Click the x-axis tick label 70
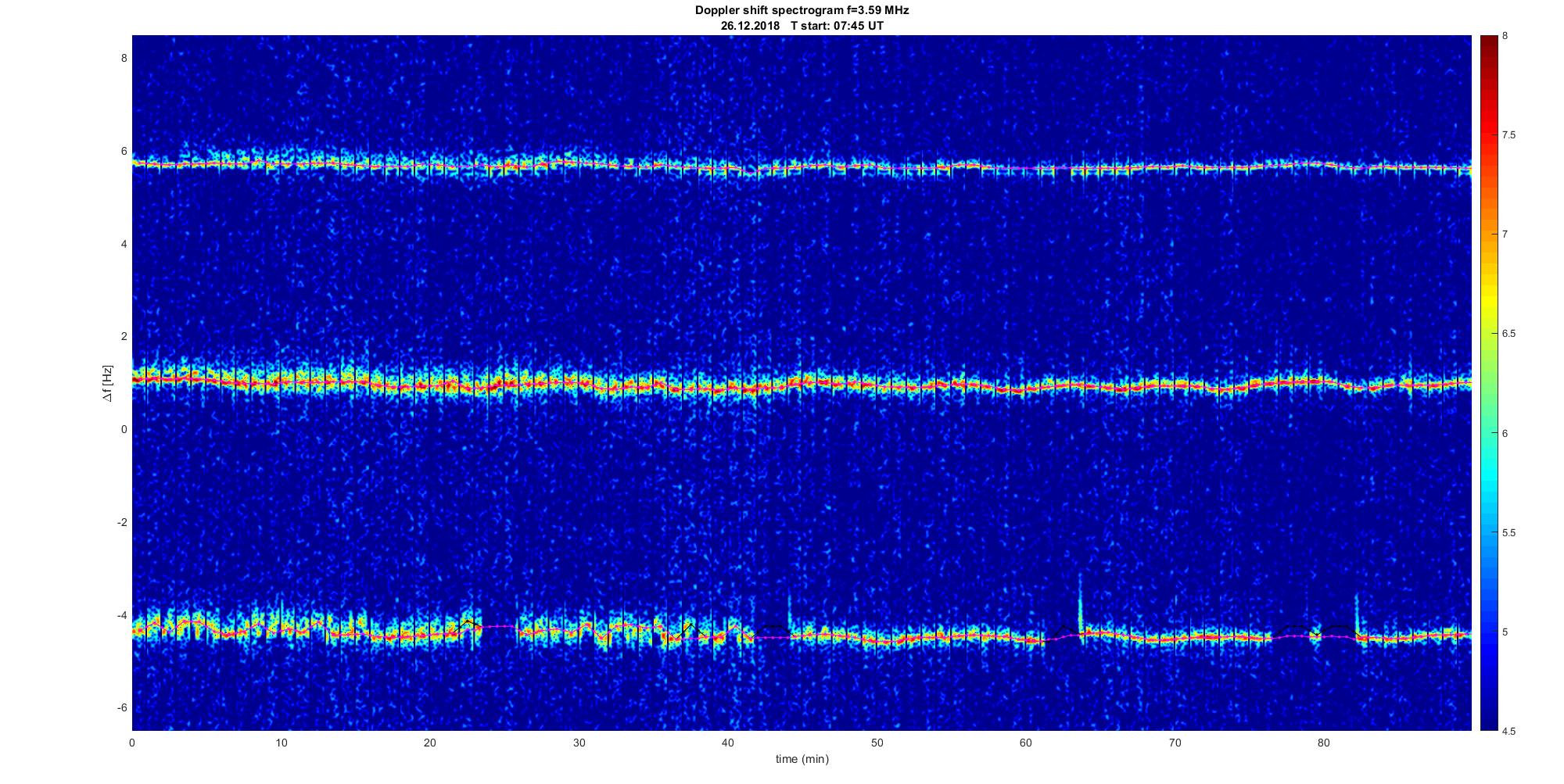 click(x=1175, y=743)
